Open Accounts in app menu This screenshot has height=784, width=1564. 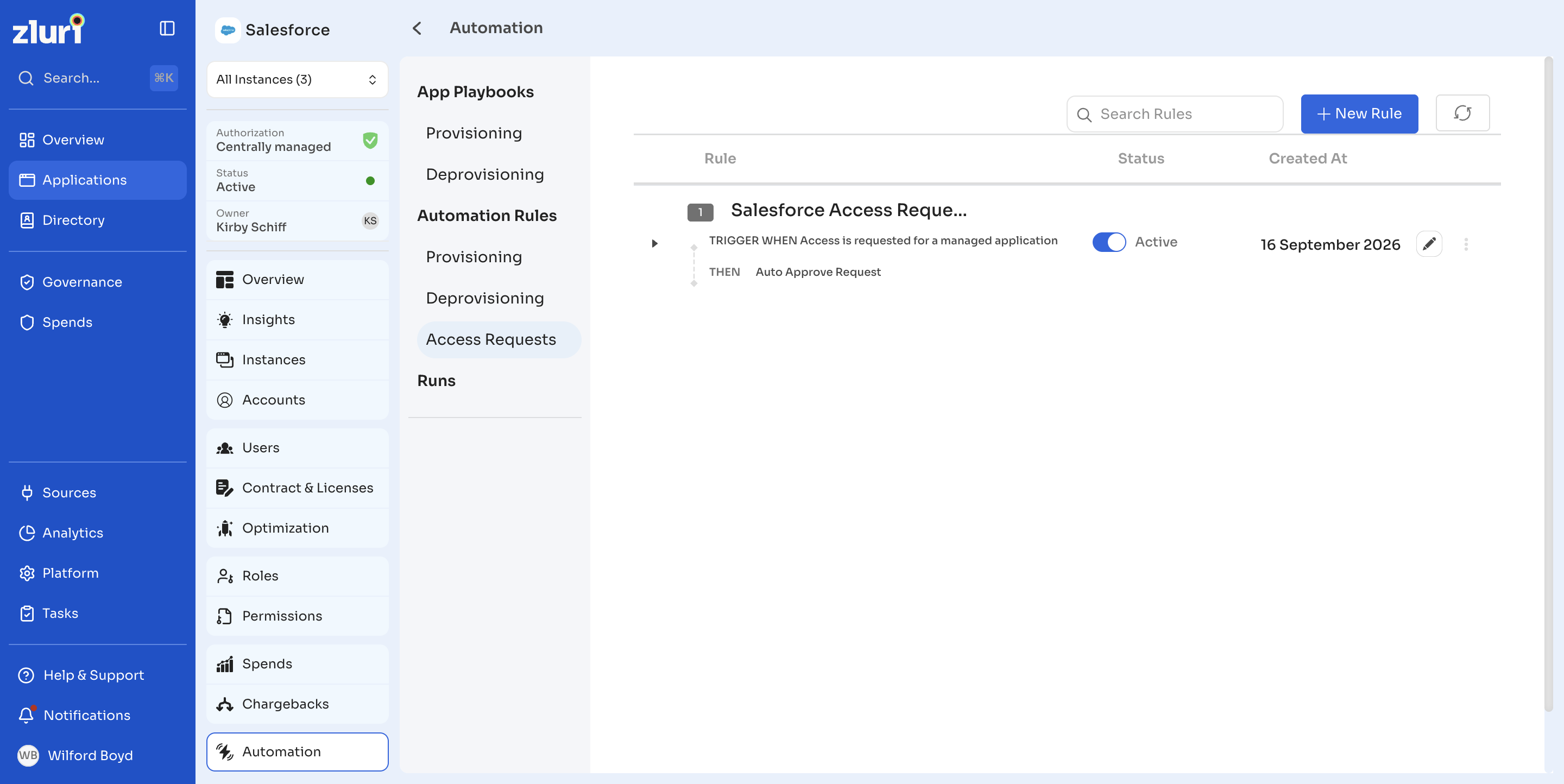point(297,400)
